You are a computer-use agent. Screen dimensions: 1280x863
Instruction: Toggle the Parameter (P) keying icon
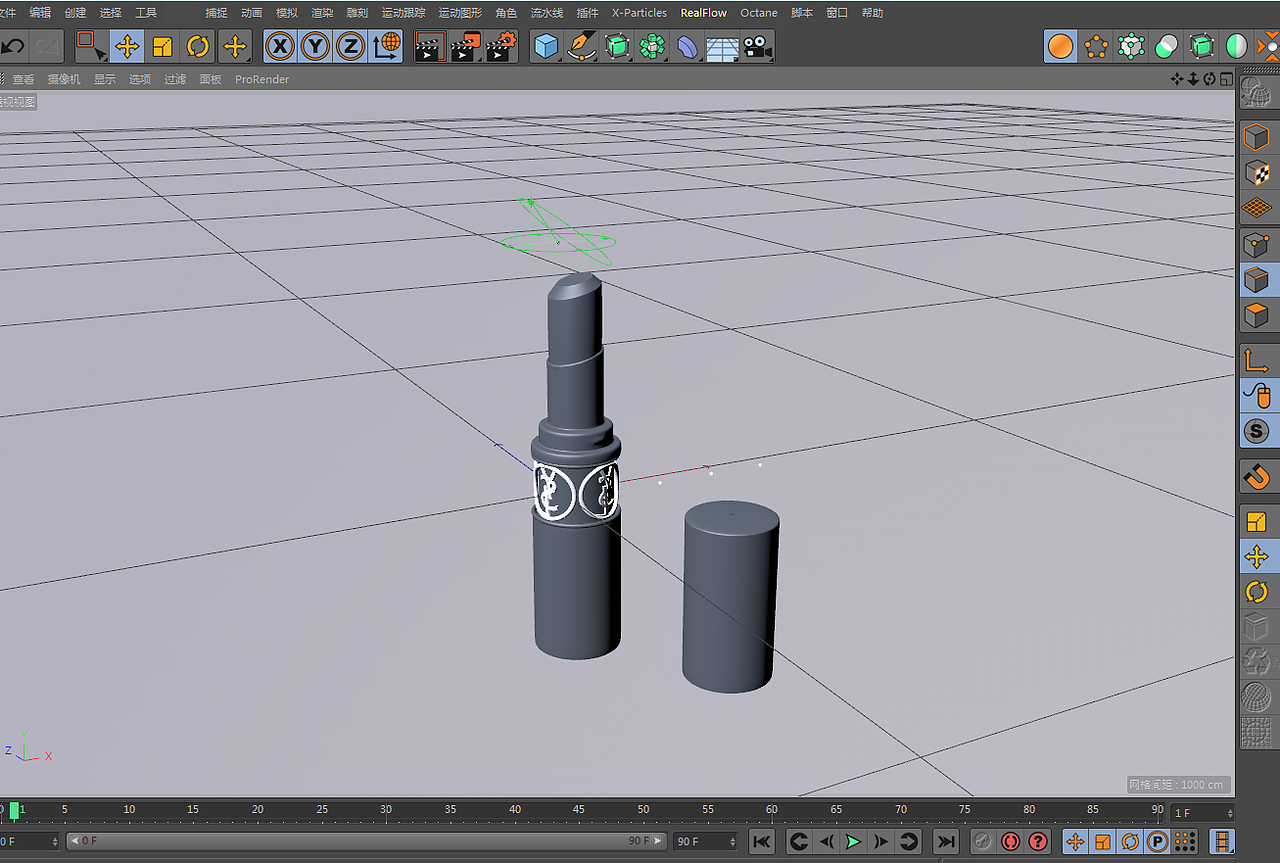coord(1157,842)
